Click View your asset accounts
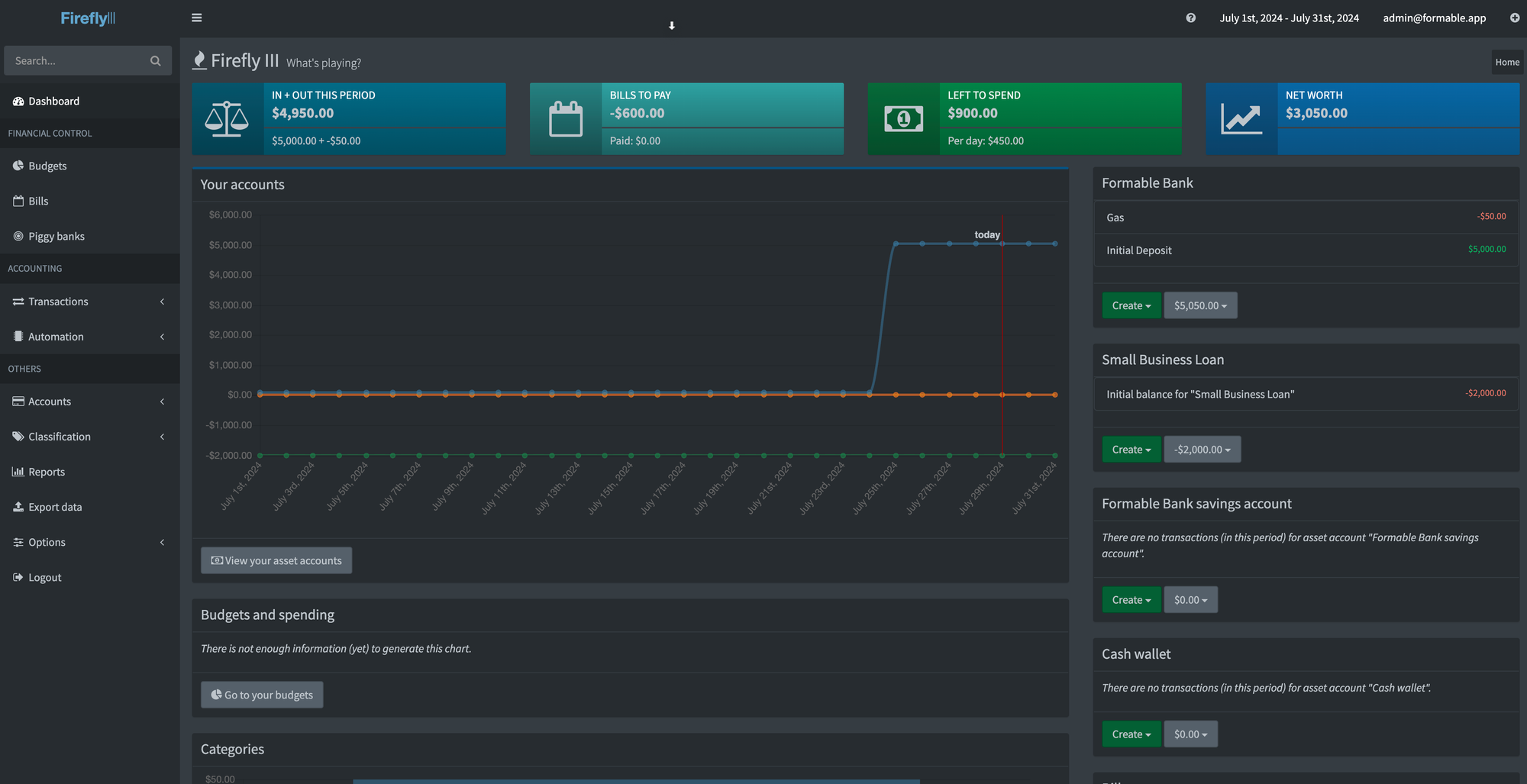1527x784 pixels. (276, 560)
